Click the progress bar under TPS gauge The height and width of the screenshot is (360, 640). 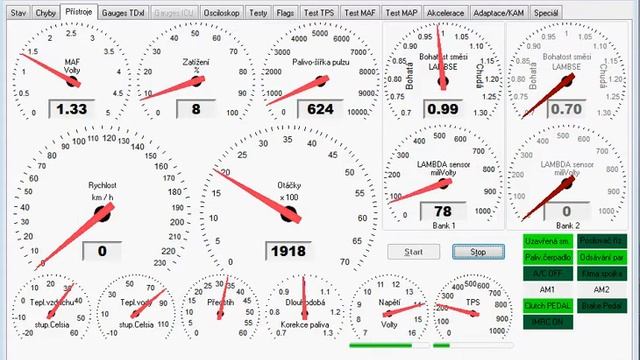[473, 346]
